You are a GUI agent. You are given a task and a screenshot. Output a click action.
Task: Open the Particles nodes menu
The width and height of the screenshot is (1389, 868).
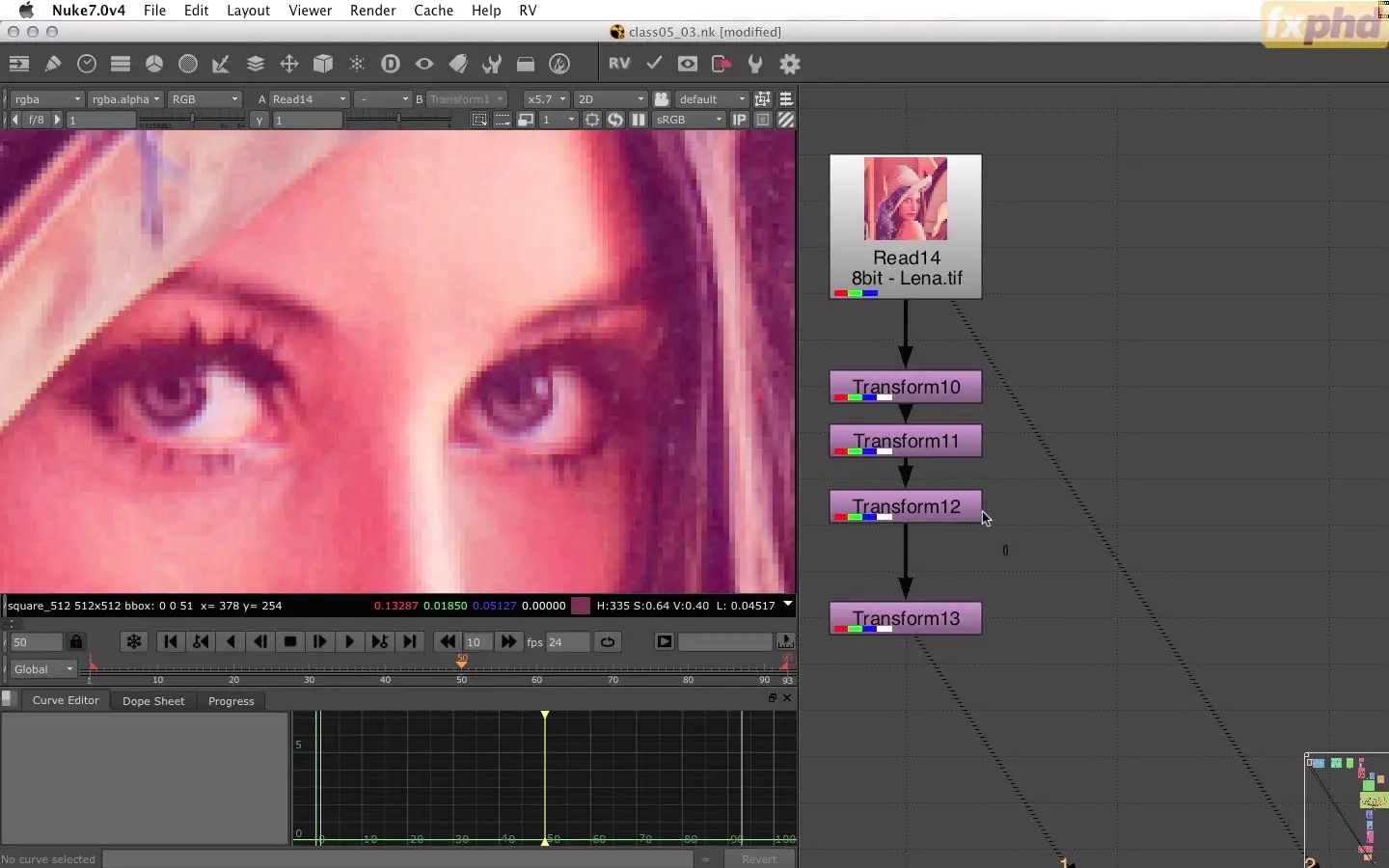point(357,64)
